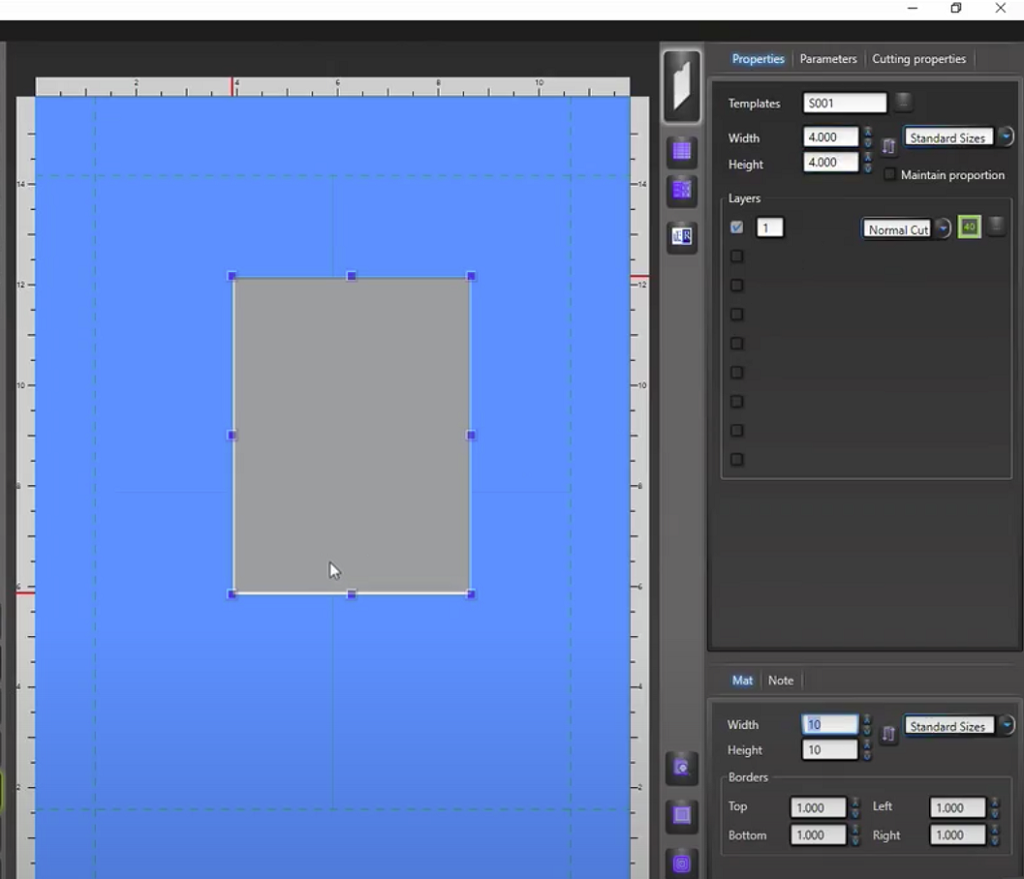The width and height of the screenshot is (1024, 879).
Task: Click the browse button next to Templates field
Action: coord(902,102)
